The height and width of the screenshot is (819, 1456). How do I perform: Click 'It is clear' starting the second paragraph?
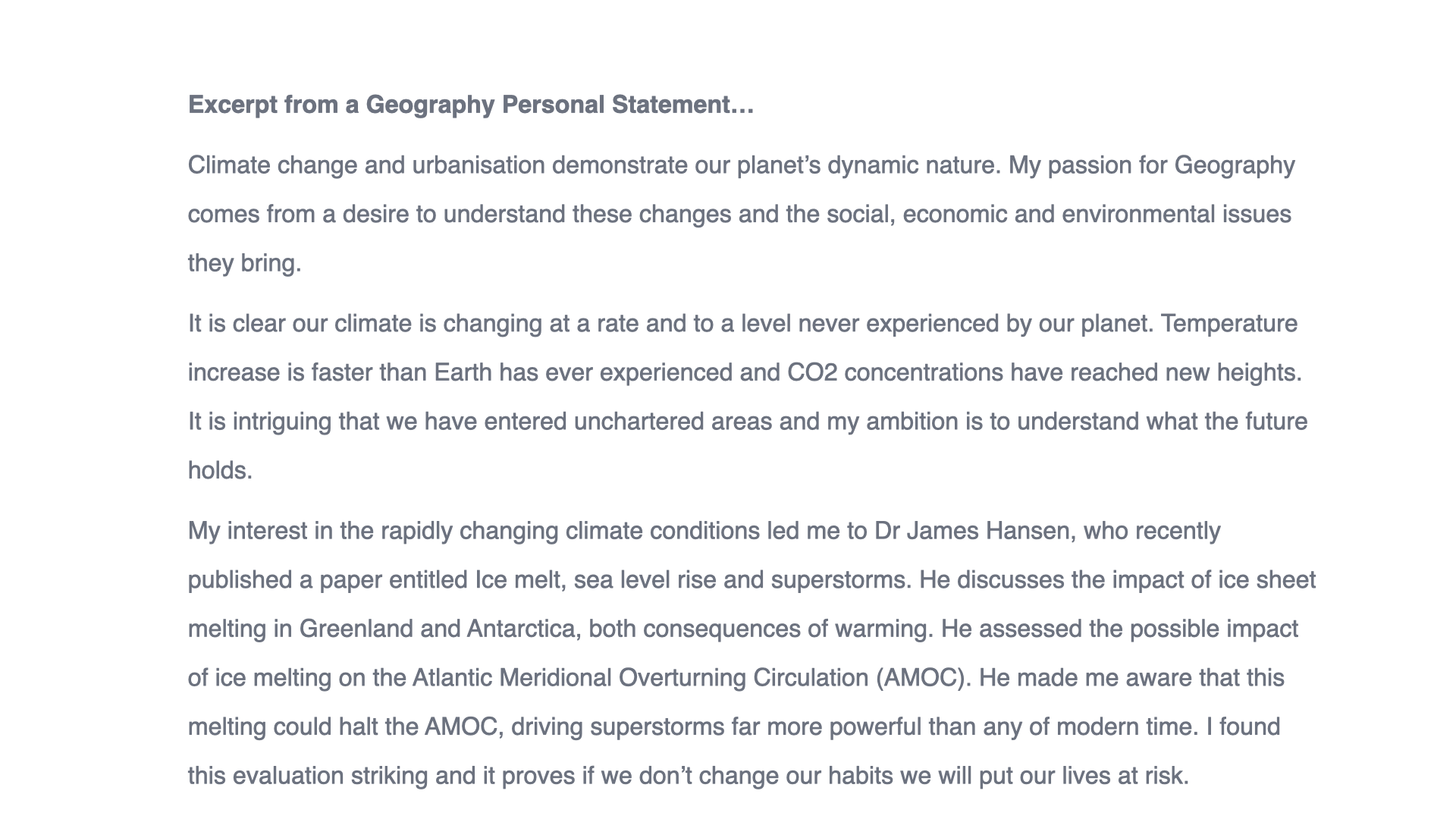point(237,324)
